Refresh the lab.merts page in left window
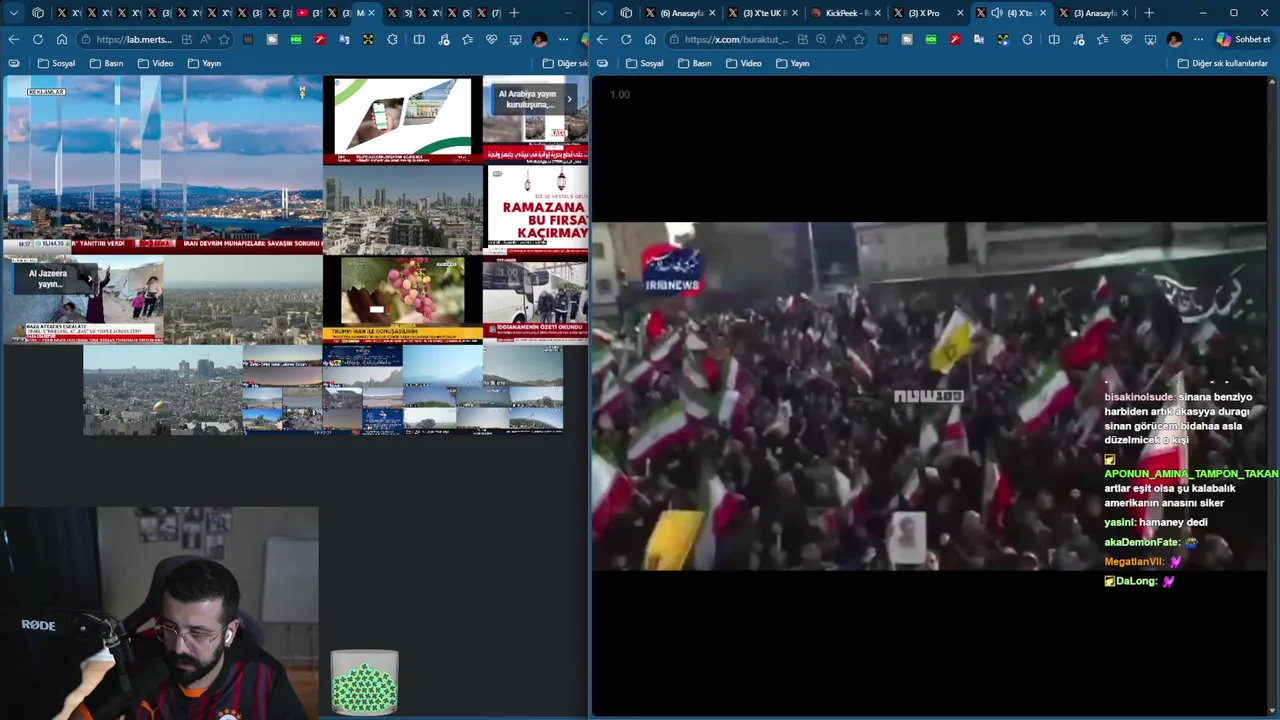This screenshot has height=720, width=1280. [x=38, y=39]
